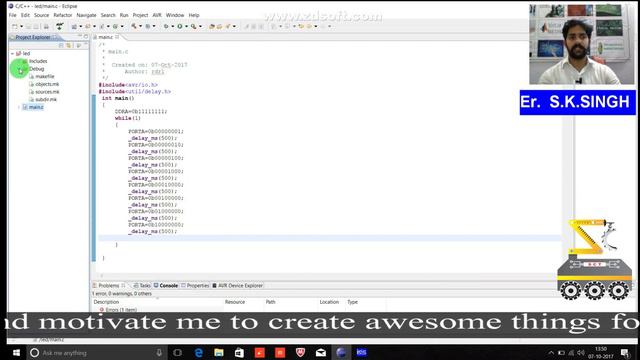Open Task View on the taskbar
Viewport: 640px width, 360px height.
177,353
